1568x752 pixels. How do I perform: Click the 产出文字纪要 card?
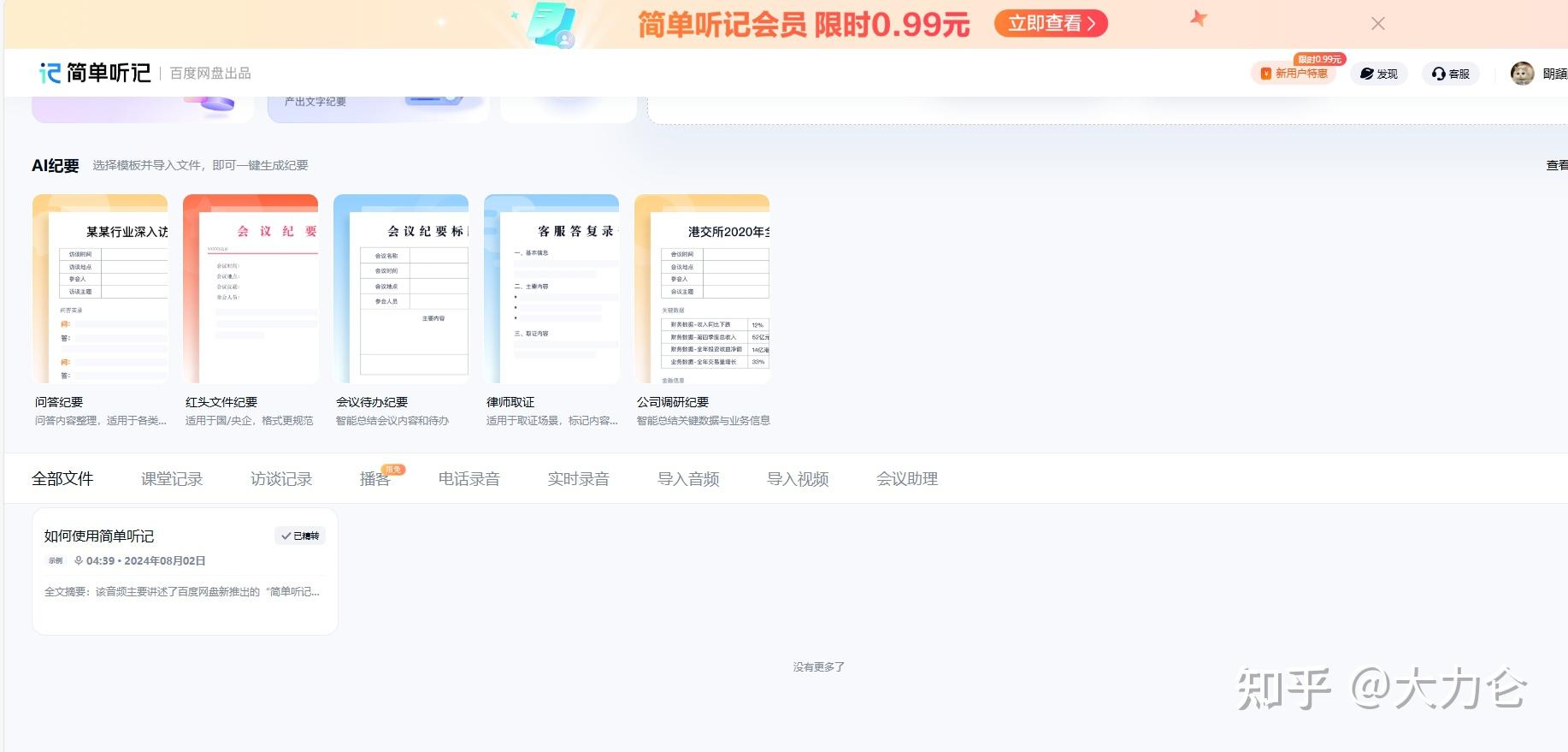point(378,109)
